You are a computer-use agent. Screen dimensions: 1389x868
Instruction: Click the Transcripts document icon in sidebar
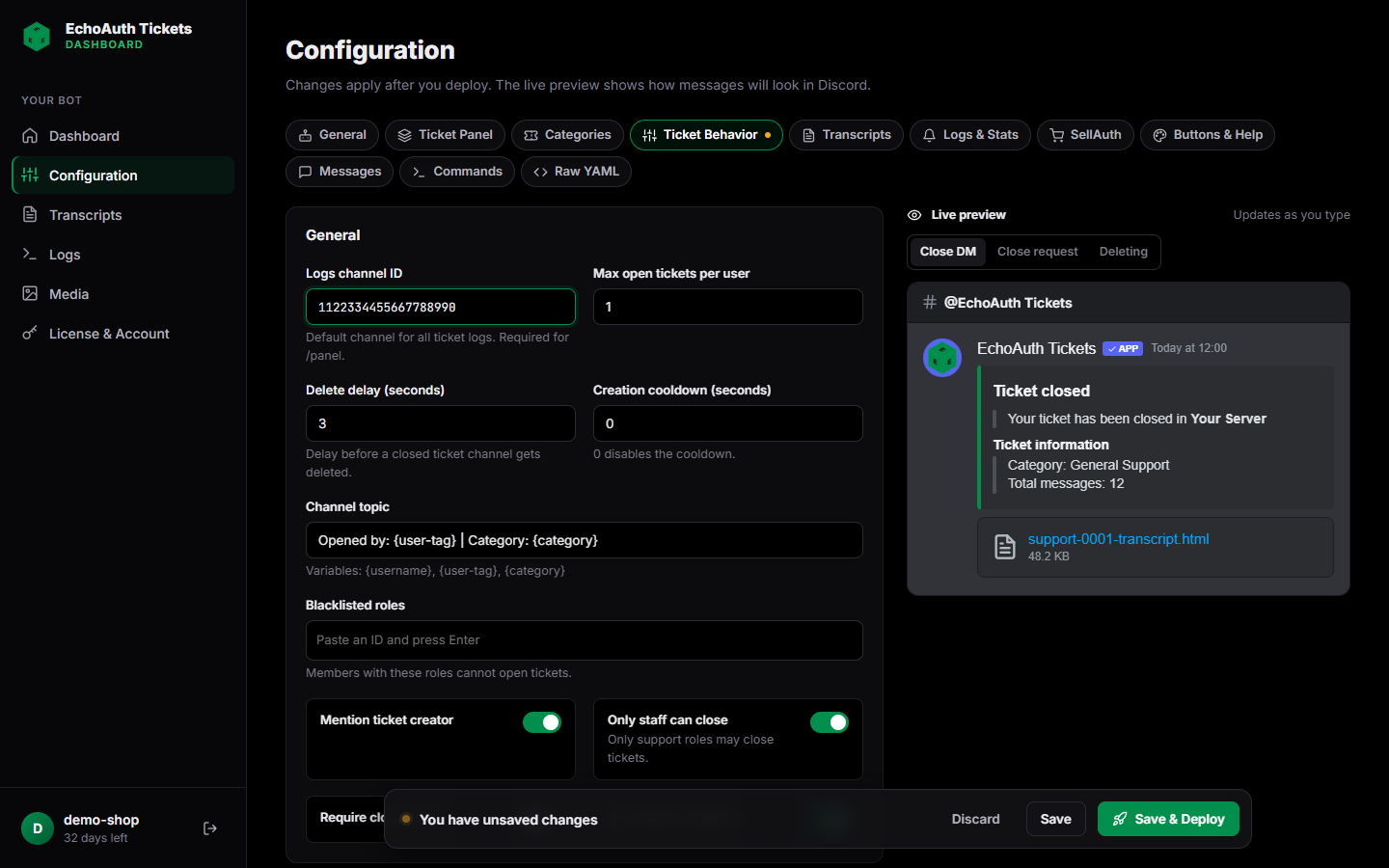coord(30,215)
